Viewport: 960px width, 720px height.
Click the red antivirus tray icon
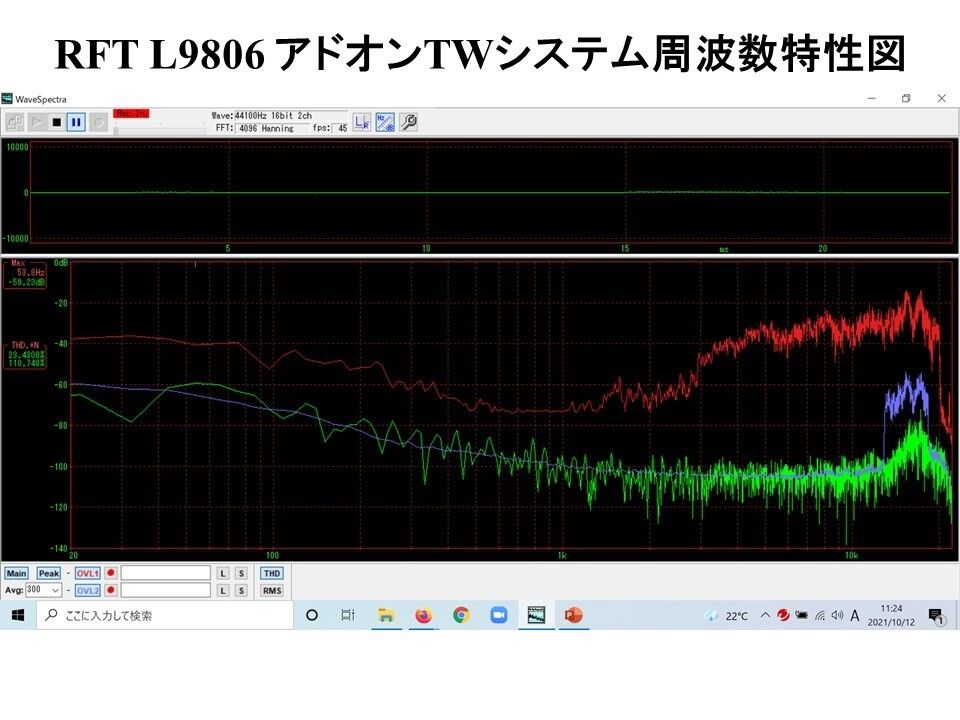coord(783,615)
